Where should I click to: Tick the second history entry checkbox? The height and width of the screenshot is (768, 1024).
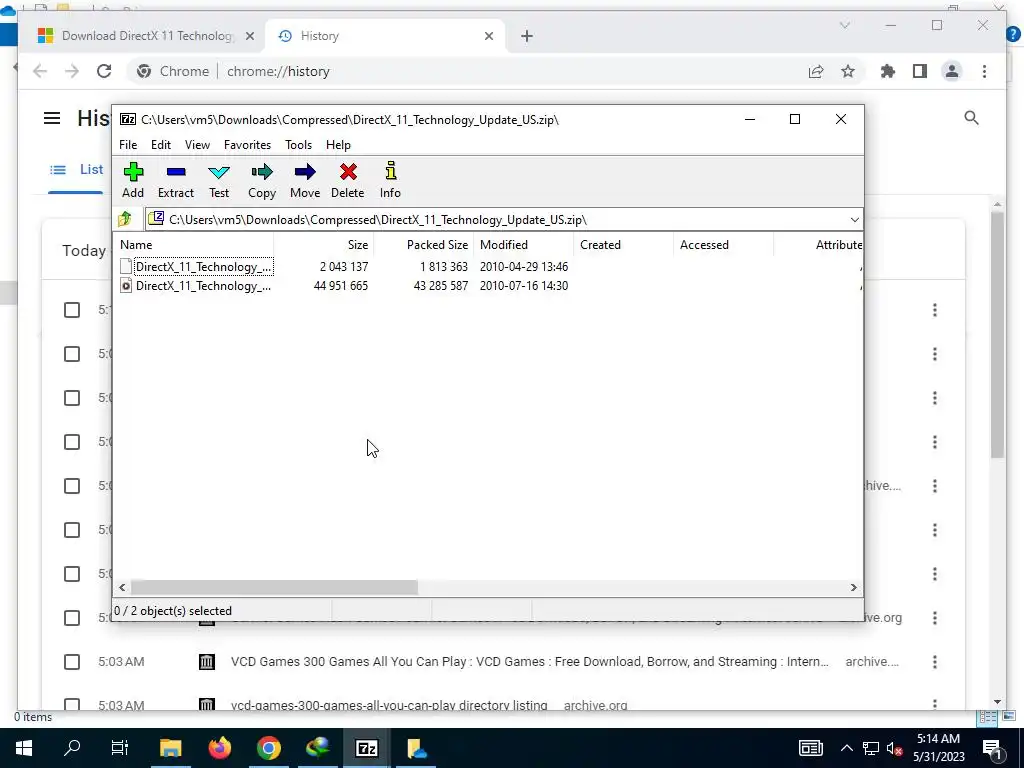click(72, 354)
